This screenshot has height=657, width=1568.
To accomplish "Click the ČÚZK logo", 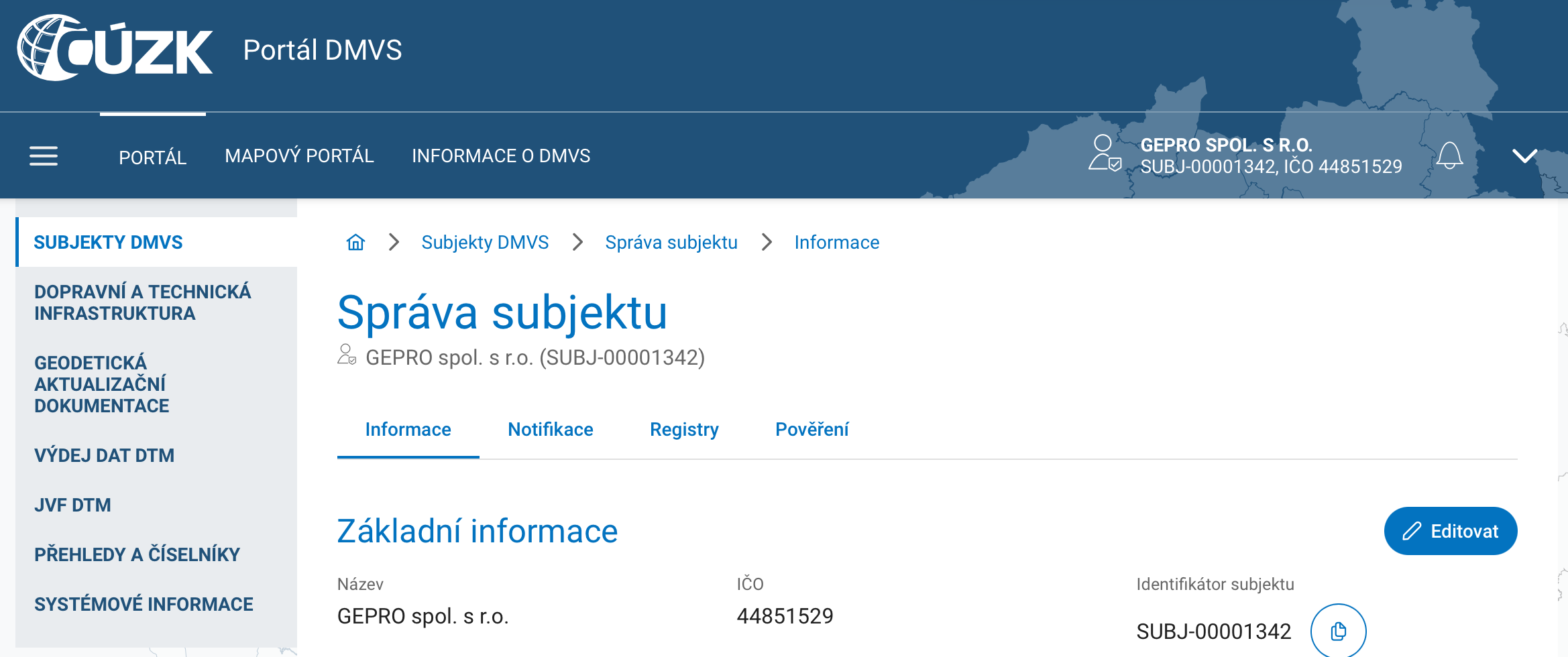I will click(115, 48).
